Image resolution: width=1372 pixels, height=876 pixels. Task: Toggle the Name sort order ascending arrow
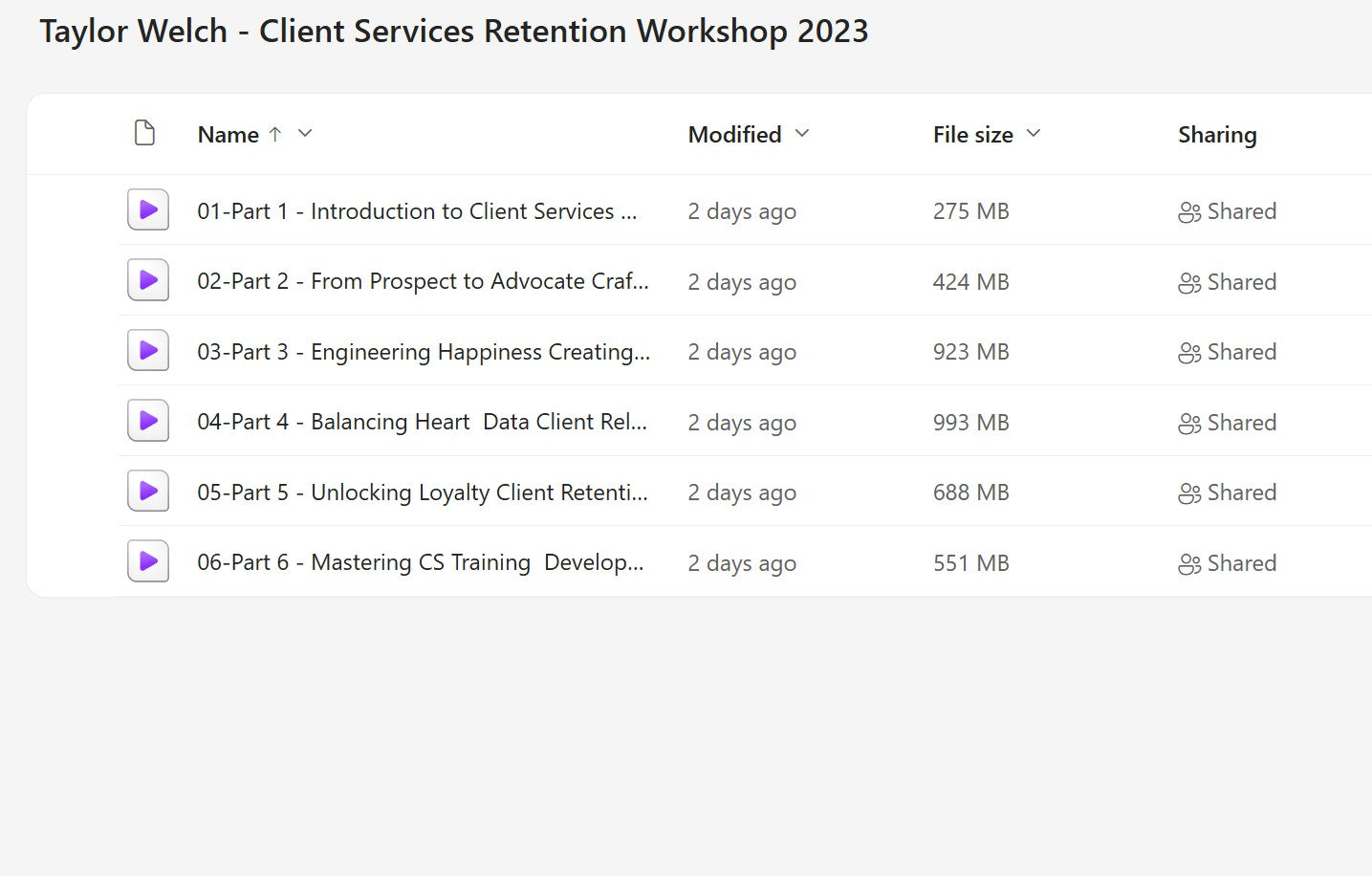276,134
